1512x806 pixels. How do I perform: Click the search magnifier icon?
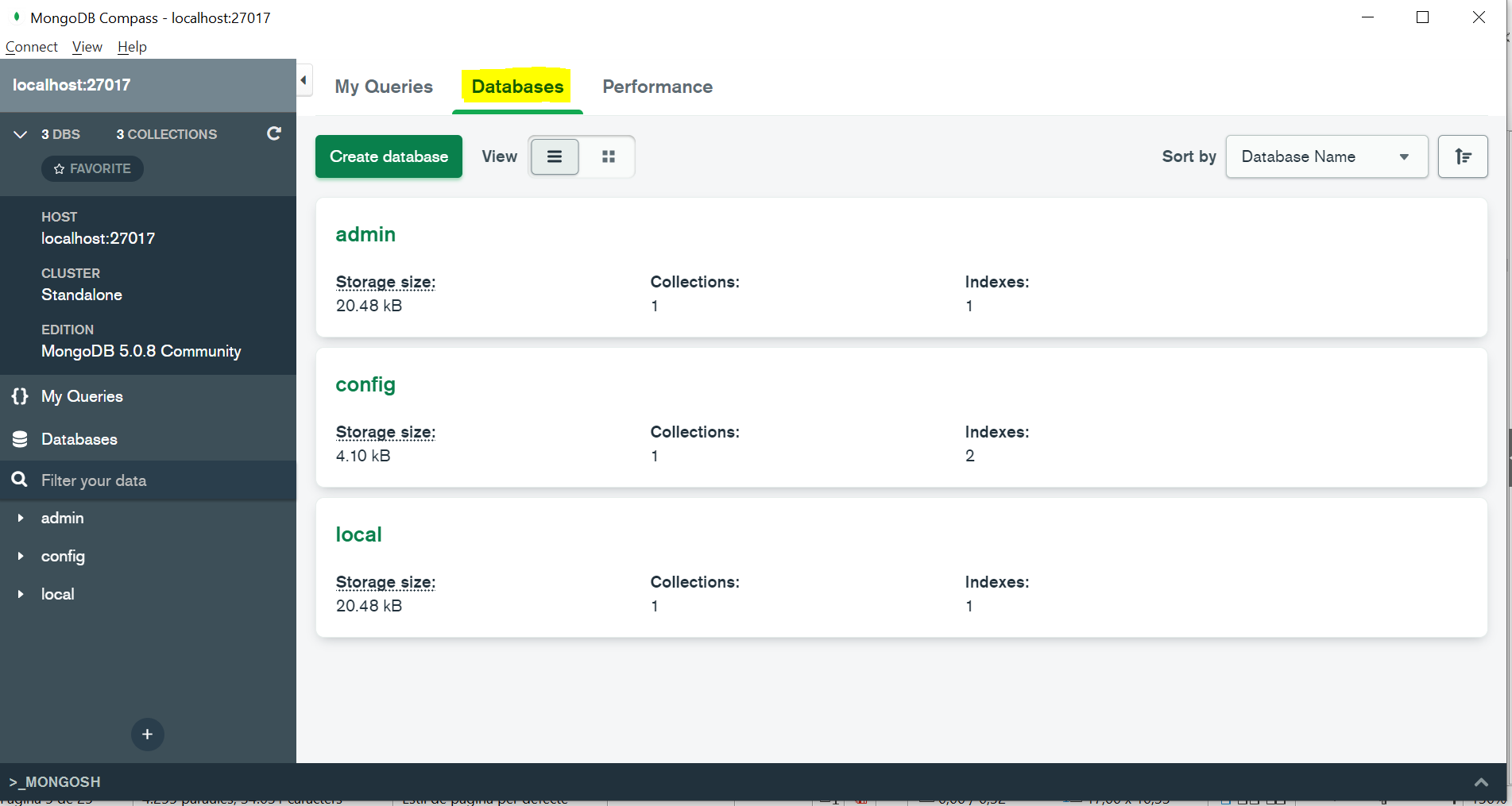[x=19, y=480]
